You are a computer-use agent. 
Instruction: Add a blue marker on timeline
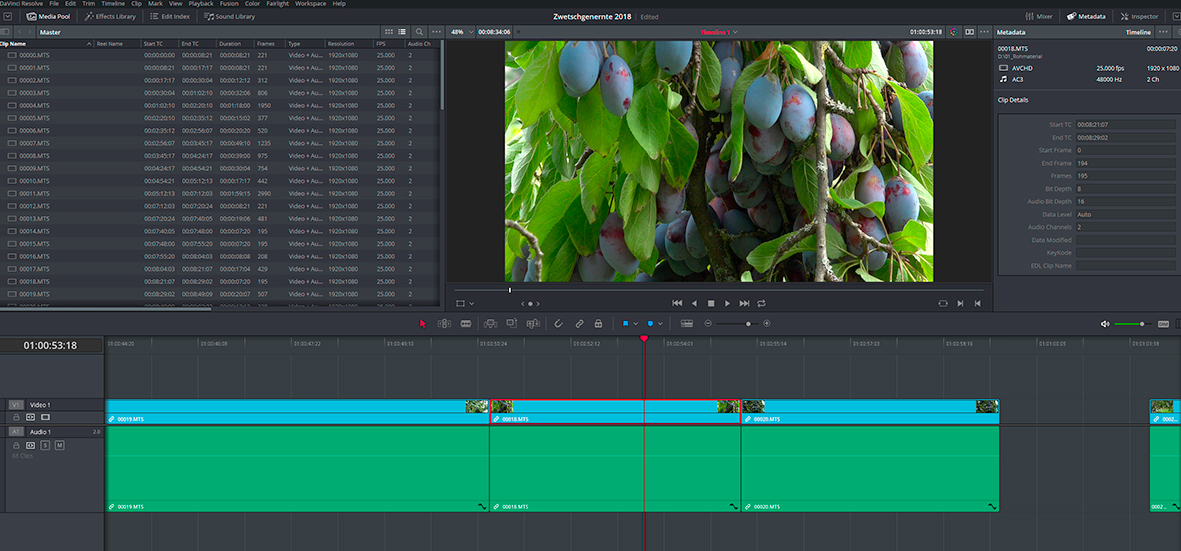(650, 324)
